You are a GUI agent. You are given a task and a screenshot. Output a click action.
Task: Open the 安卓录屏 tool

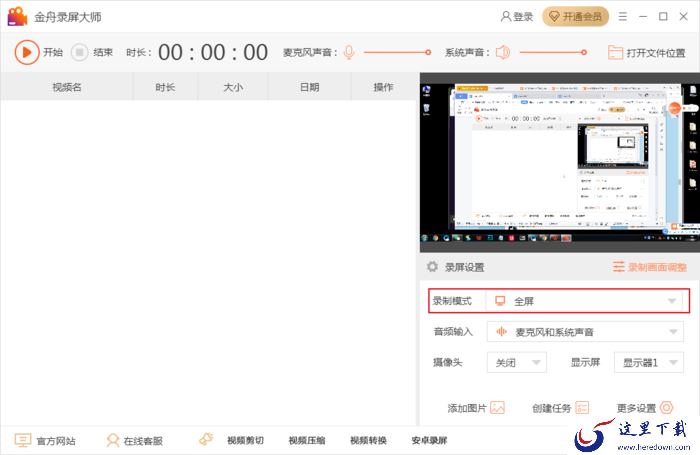429,440
